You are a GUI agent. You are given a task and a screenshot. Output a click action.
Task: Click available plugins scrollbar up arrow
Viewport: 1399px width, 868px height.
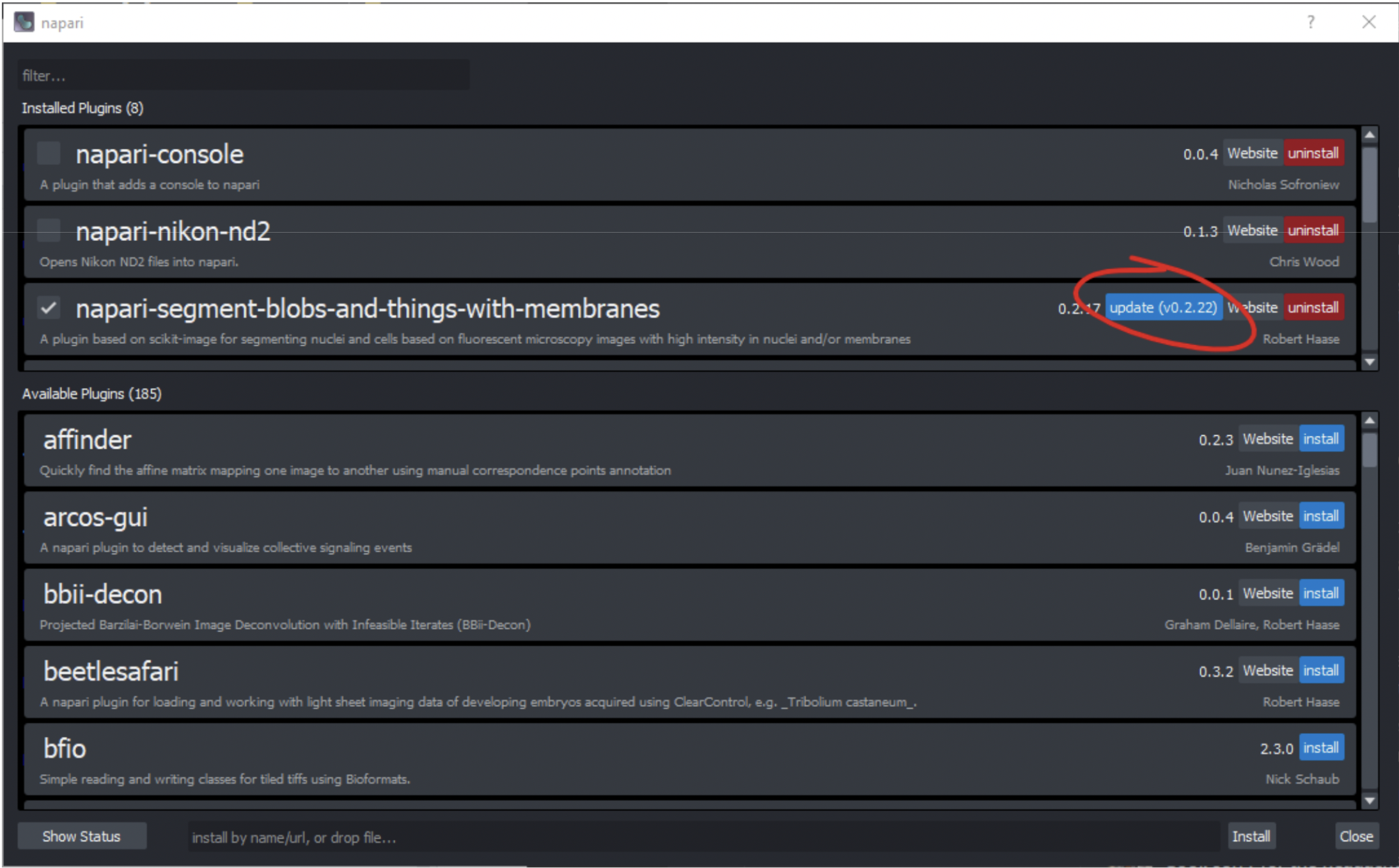click(1370, 420)
